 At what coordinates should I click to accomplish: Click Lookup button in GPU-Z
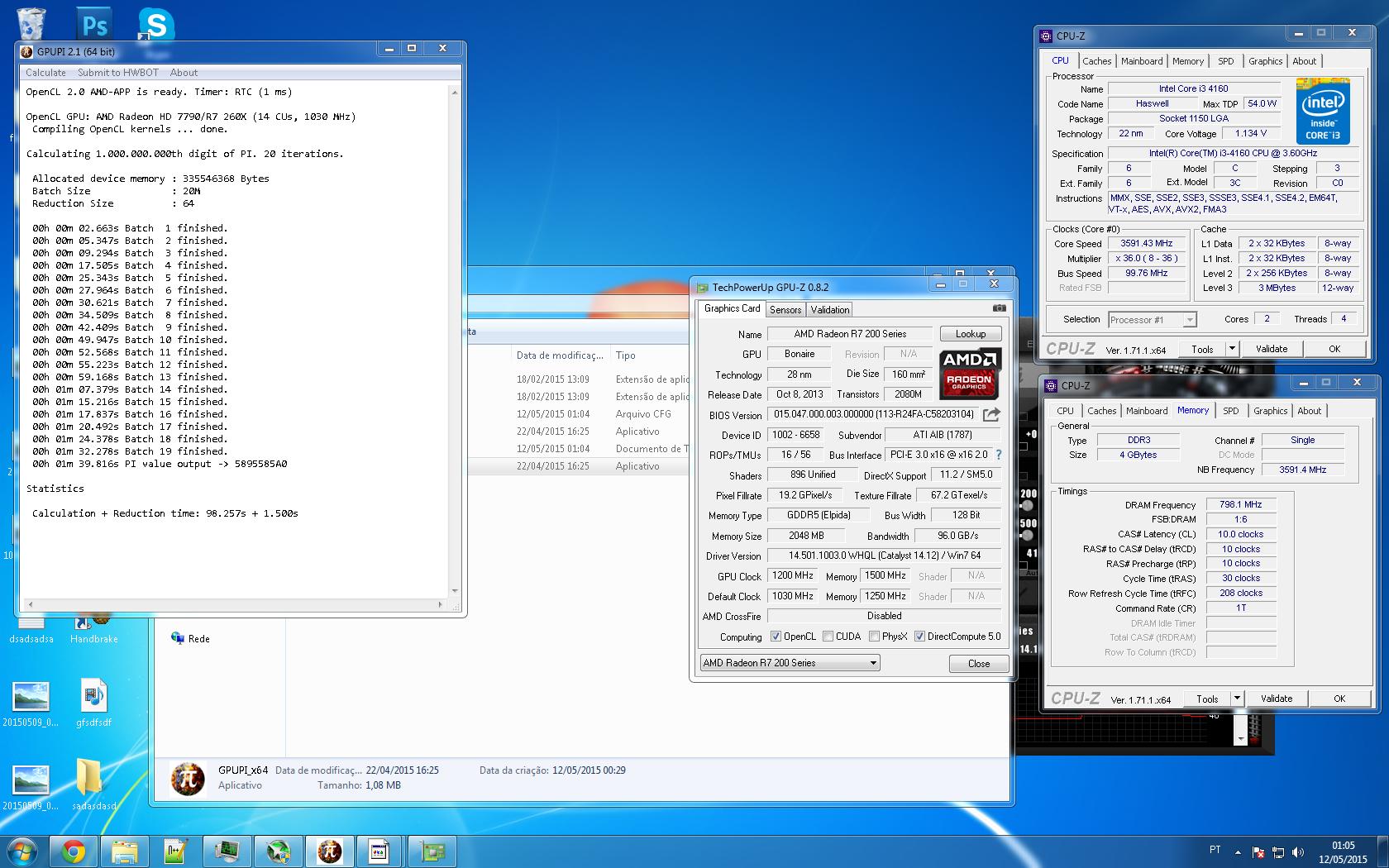point(971,334)
